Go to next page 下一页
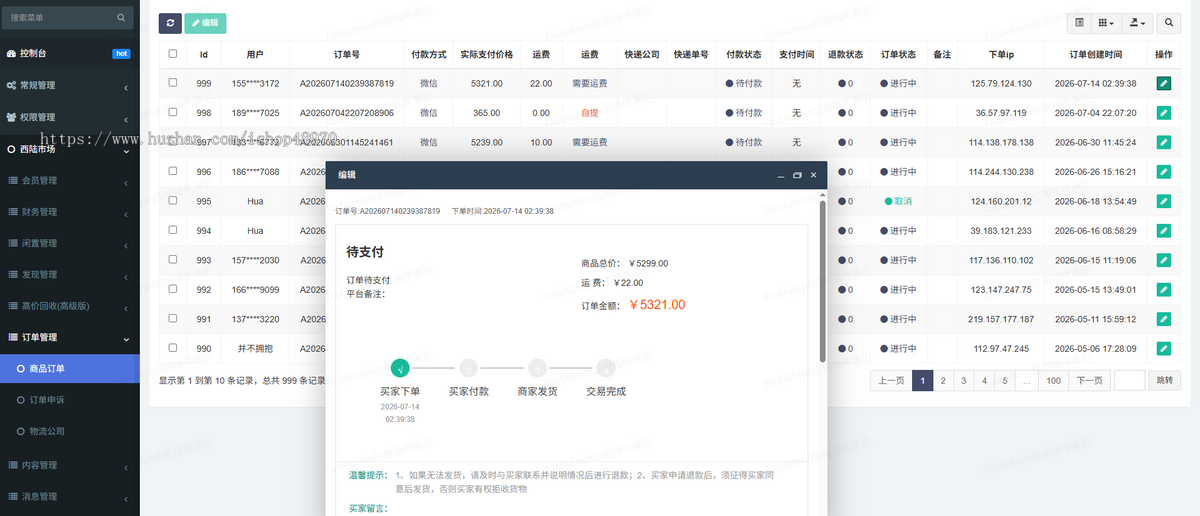1200x516 pixels. 1089,380
